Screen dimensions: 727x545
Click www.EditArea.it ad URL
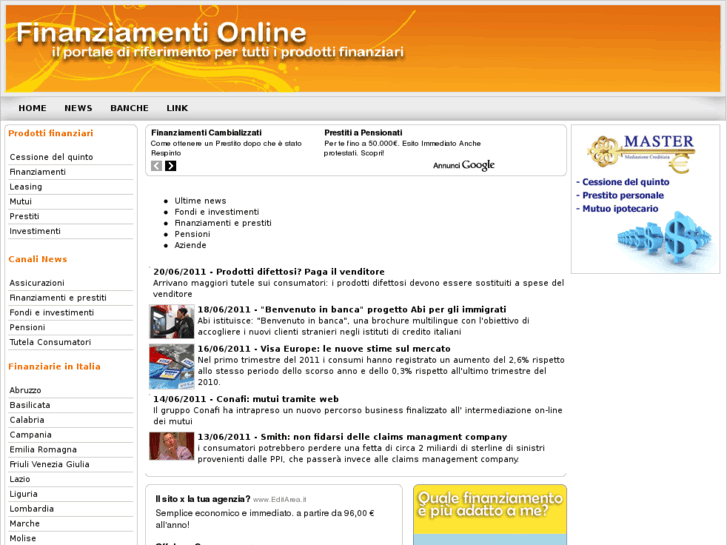[280, 500]
